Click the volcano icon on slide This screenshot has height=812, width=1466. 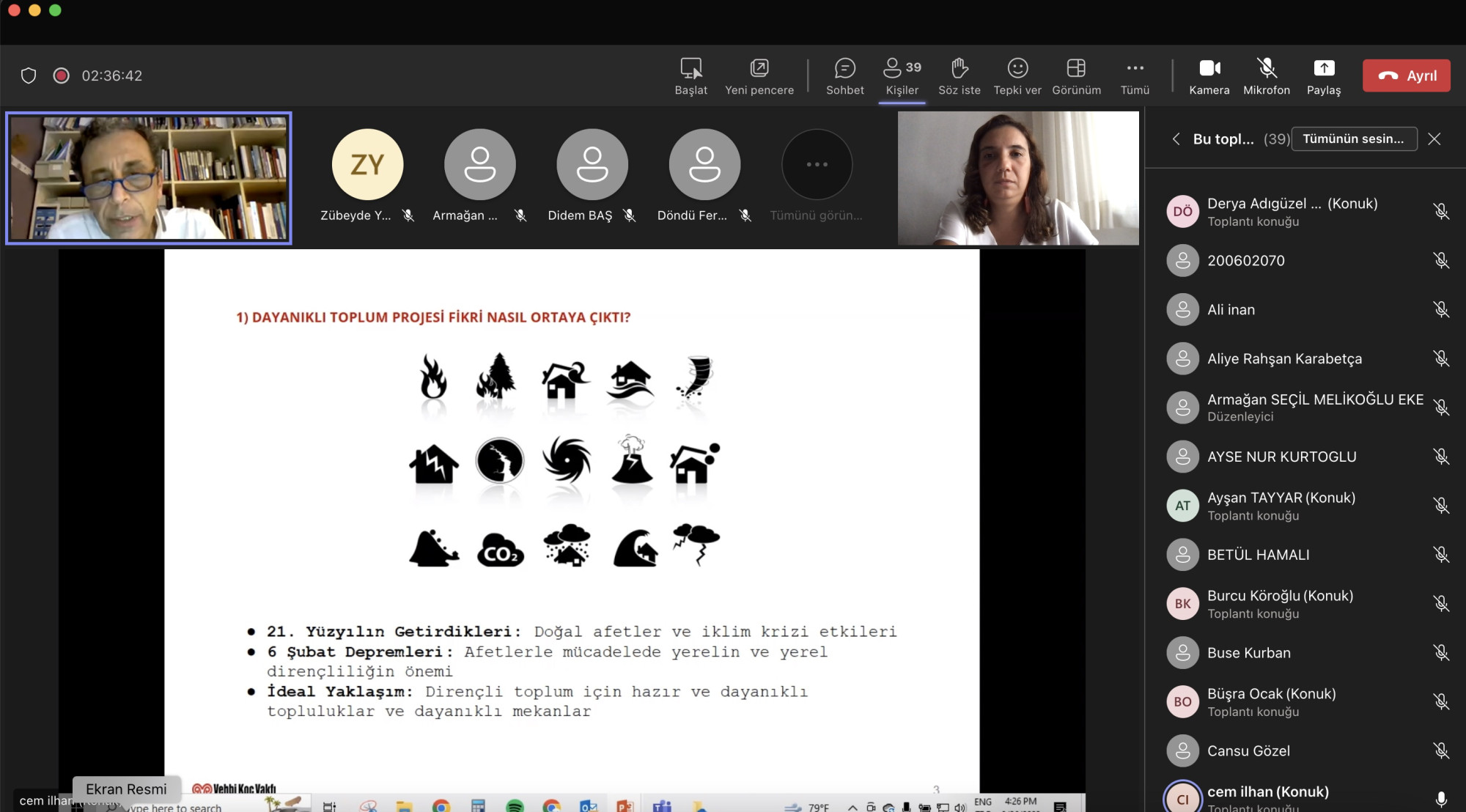tap(631, 459)
